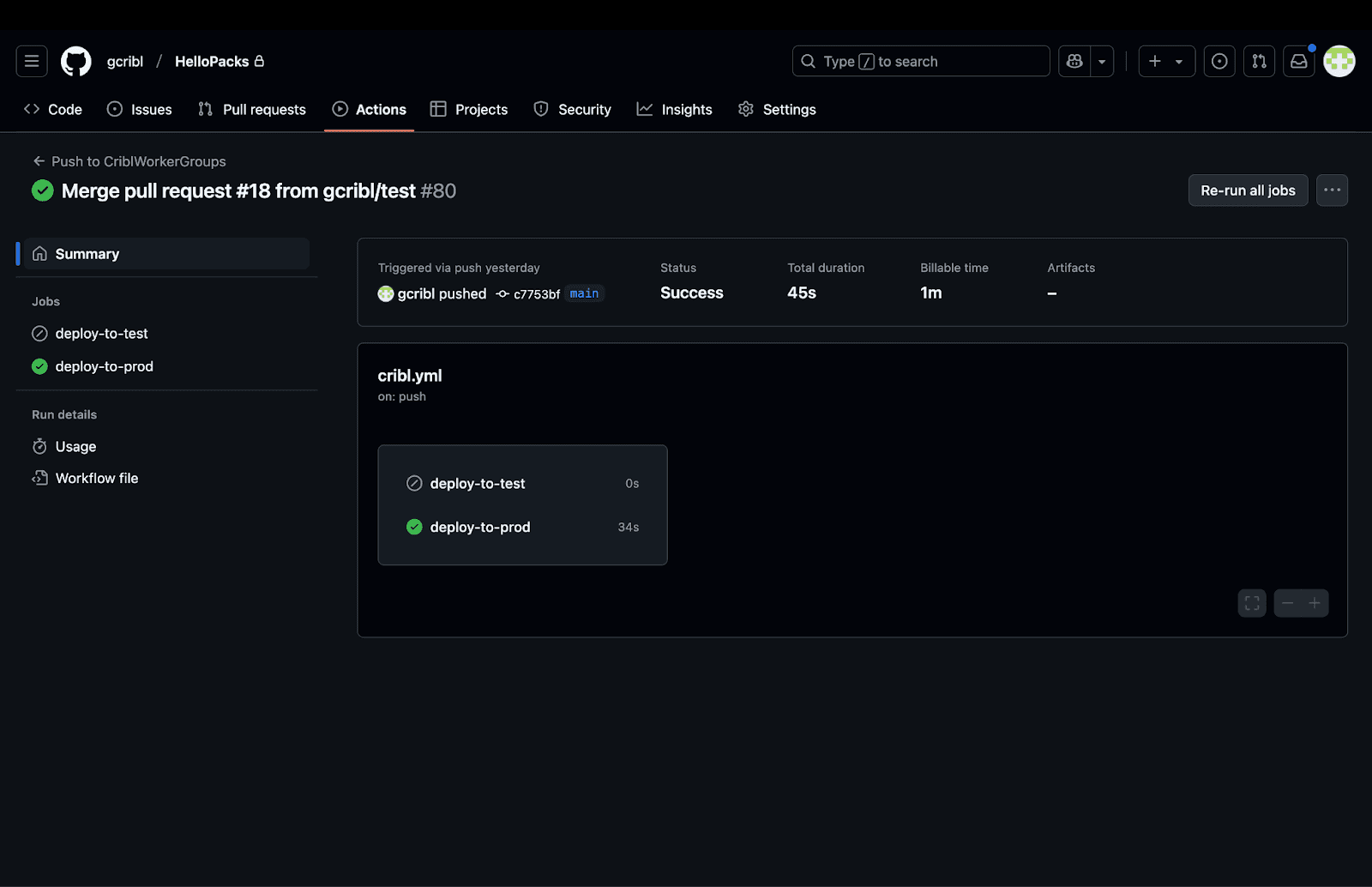Open the notifications inbox icon
Viewport: 1372px width, 887px height.
(x=1299, y=61)
